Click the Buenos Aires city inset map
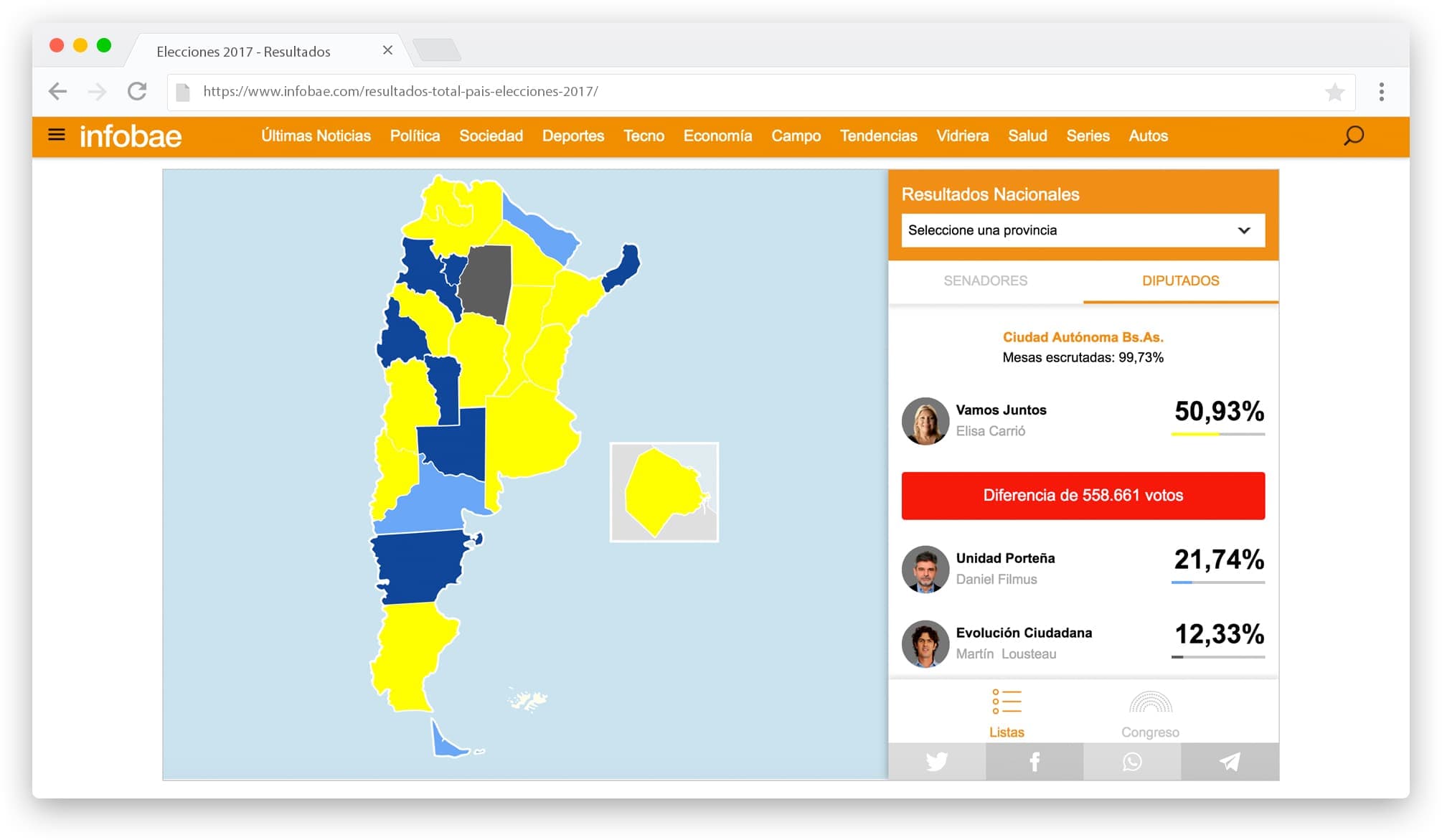This screenshot has width=1442, height=840. (664, 492)
